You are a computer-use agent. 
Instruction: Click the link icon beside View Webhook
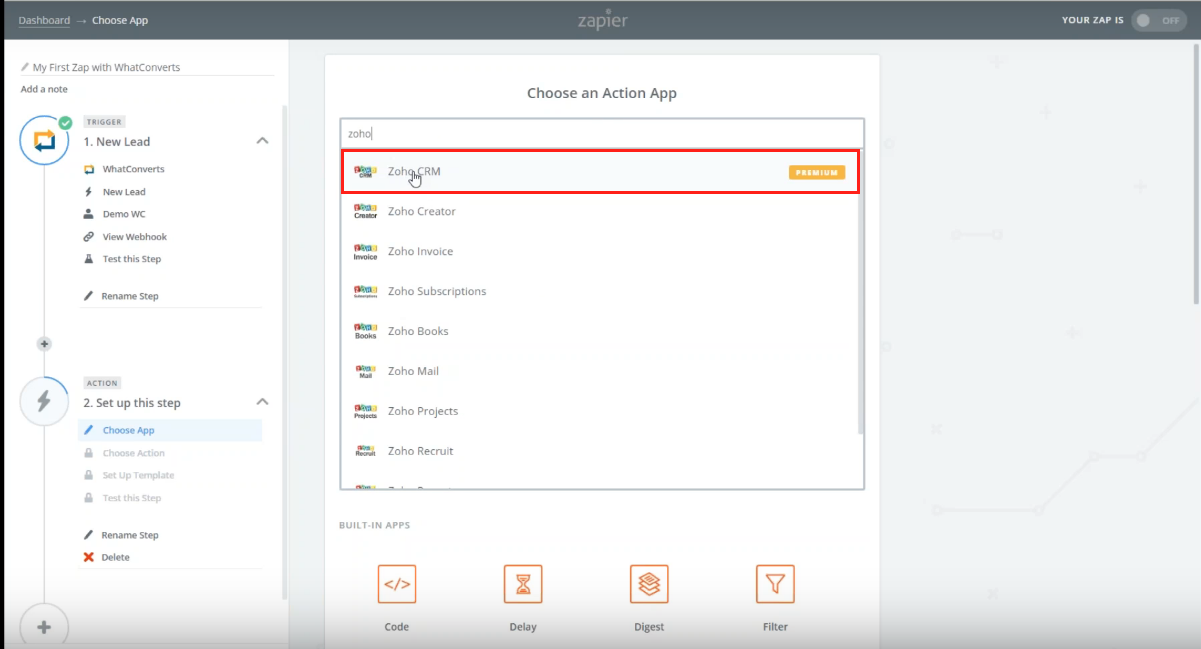point(89,237)
